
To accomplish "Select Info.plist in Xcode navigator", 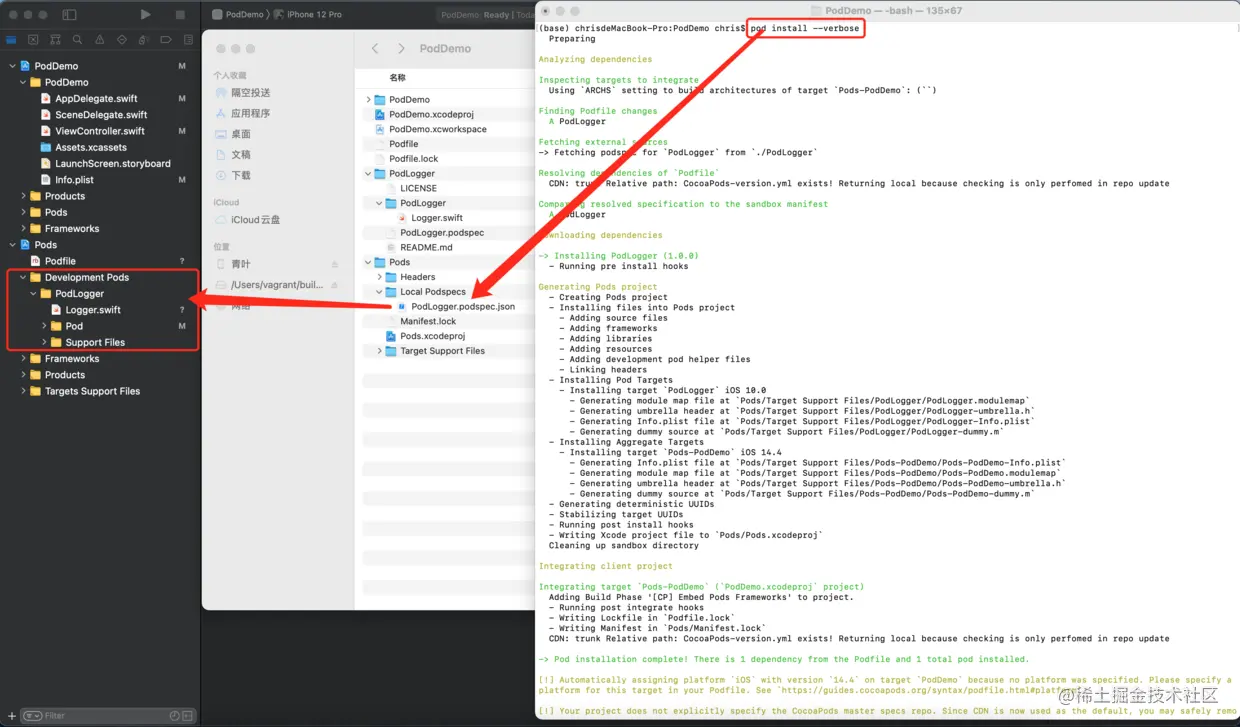I will click(x=74, y=180).
